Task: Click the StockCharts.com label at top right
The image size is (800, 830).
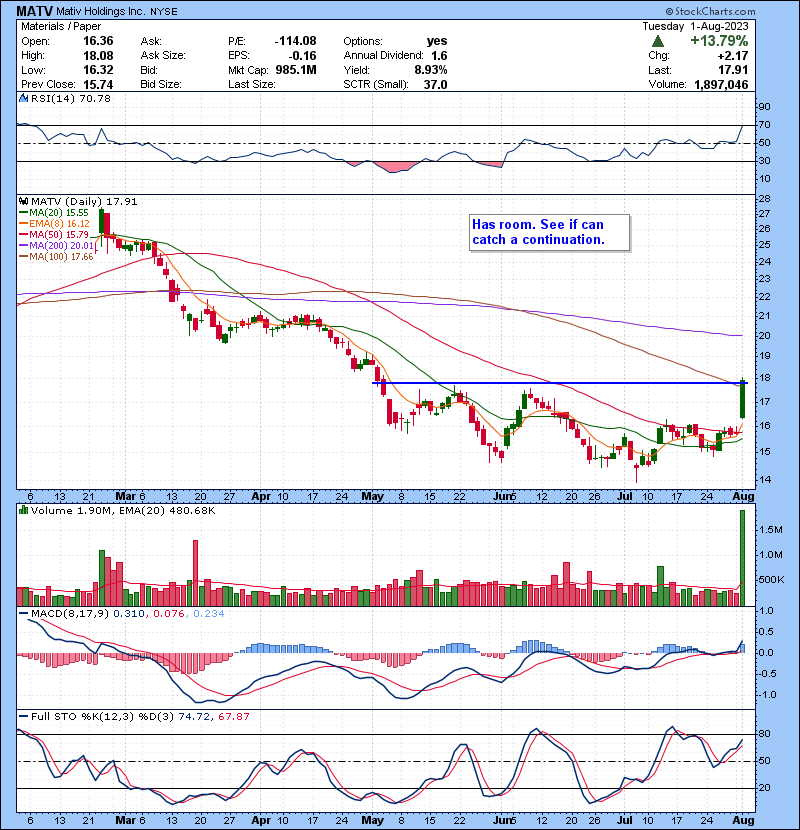Action: pyautogui.click(x=711, y=11)
